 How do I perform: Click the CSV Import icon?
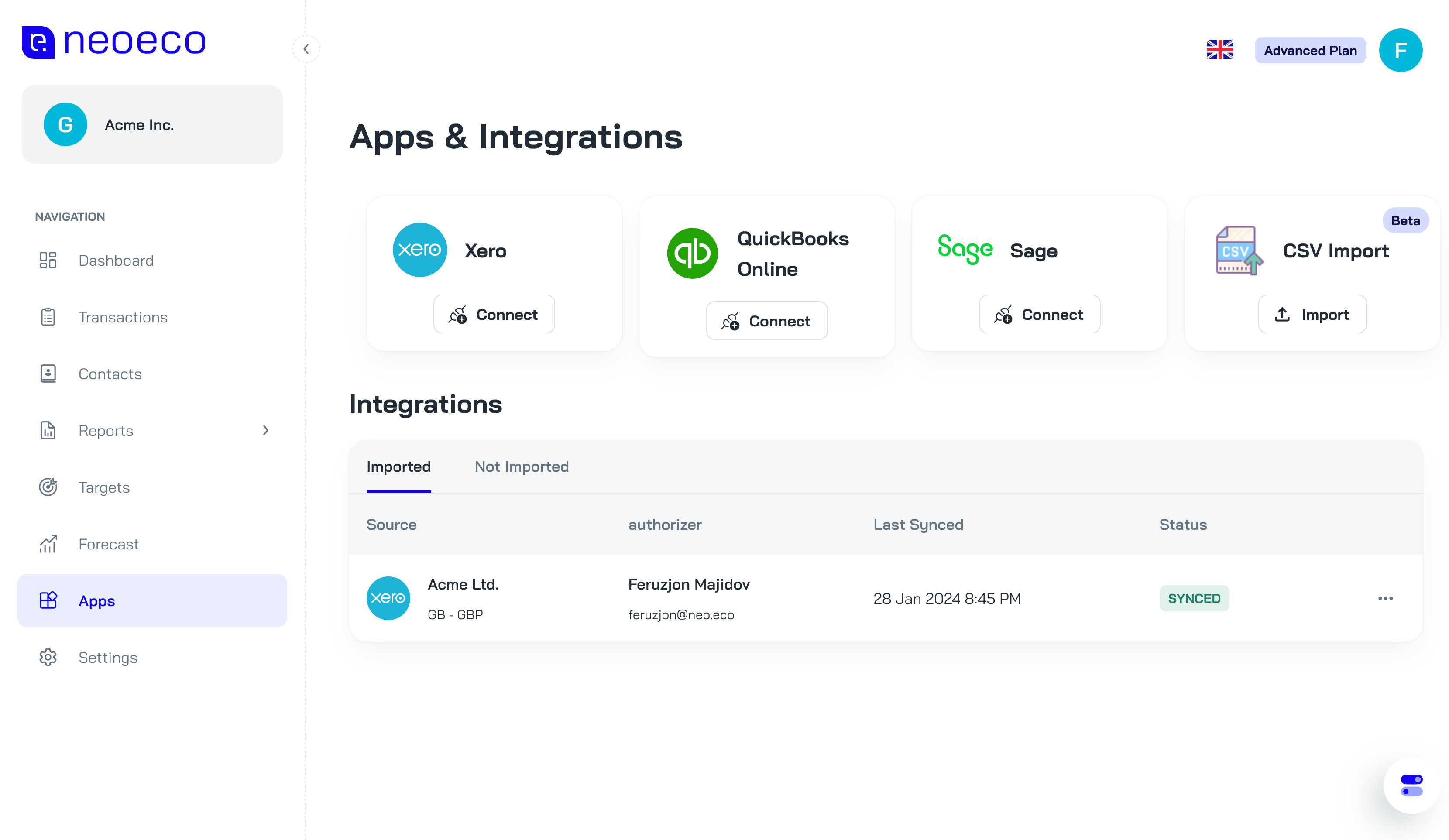coord(1239,250)
